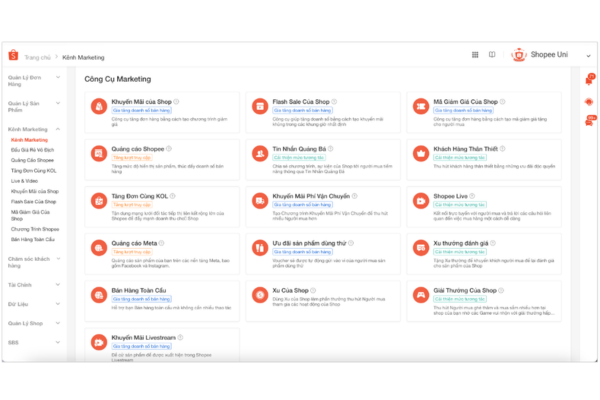Click info icon beside Flash Sale Của Shop title
Screen dimensions: 600x400
[x=334, y=101]
